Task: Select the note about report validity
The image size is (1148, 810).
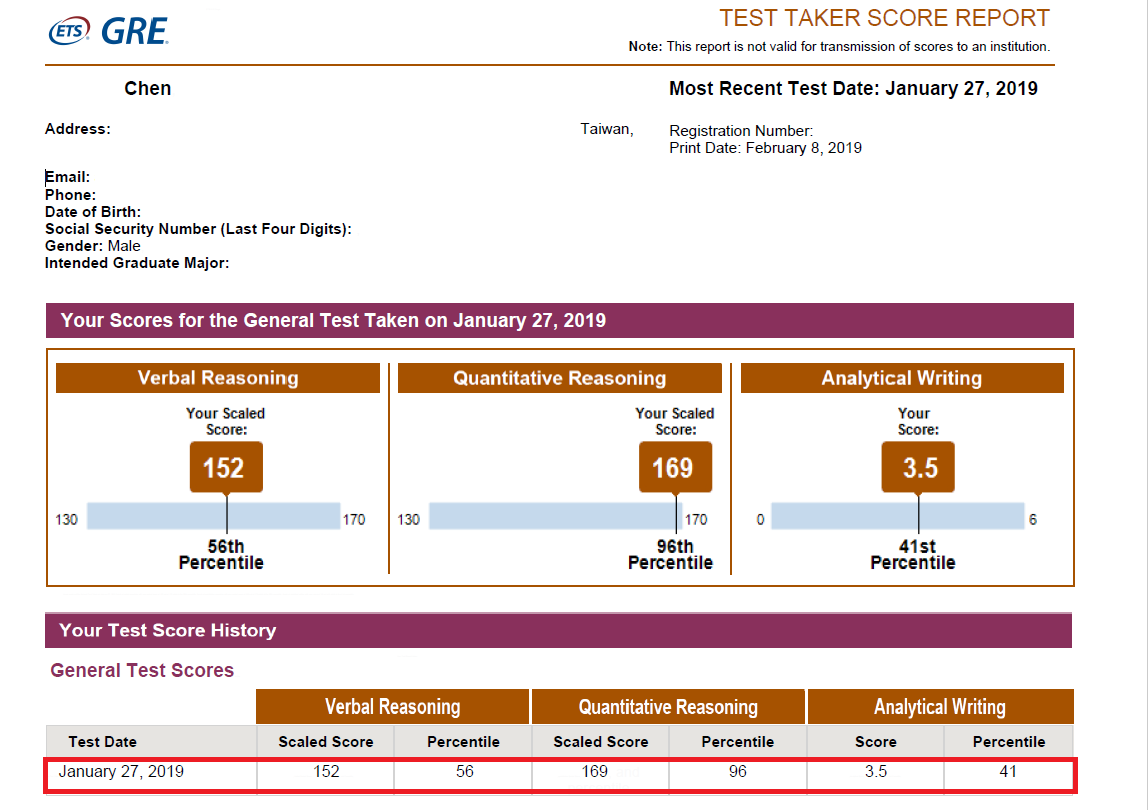Action: (x=839, y=47)
